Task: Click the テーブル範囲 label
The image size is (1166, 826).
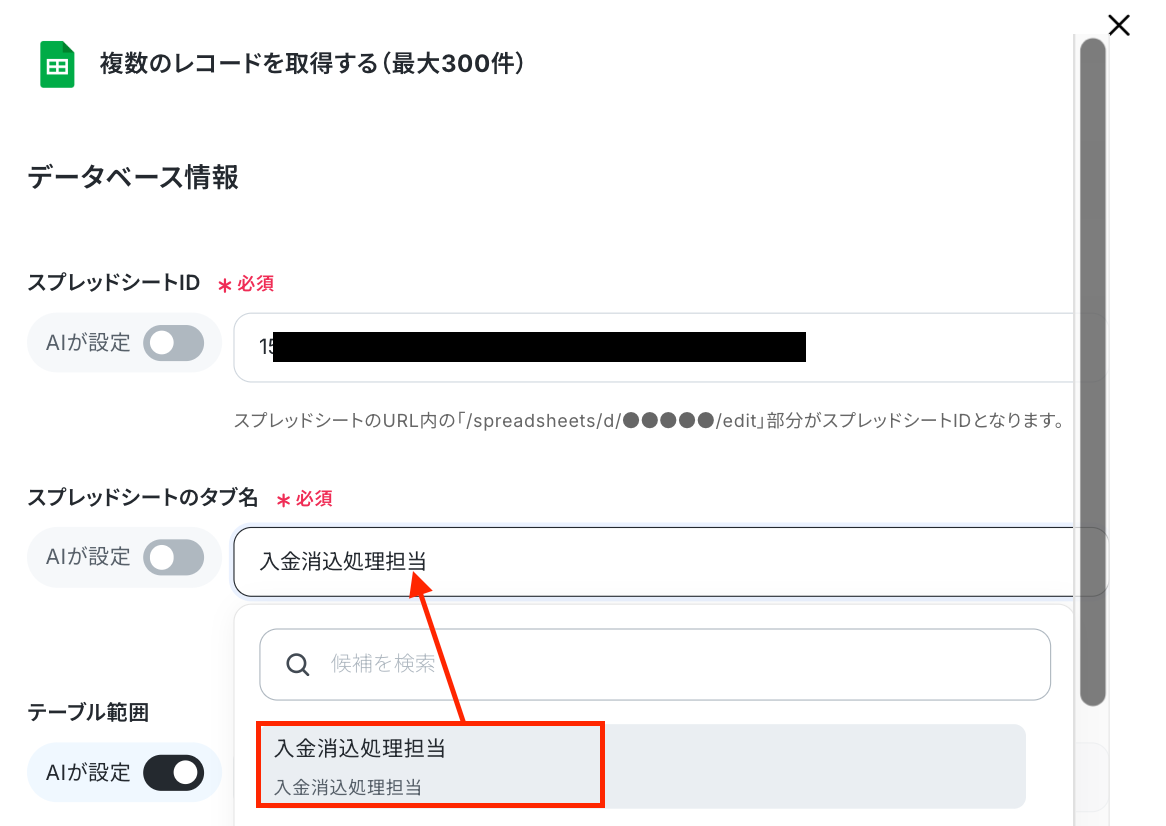Action: (88, 712)
